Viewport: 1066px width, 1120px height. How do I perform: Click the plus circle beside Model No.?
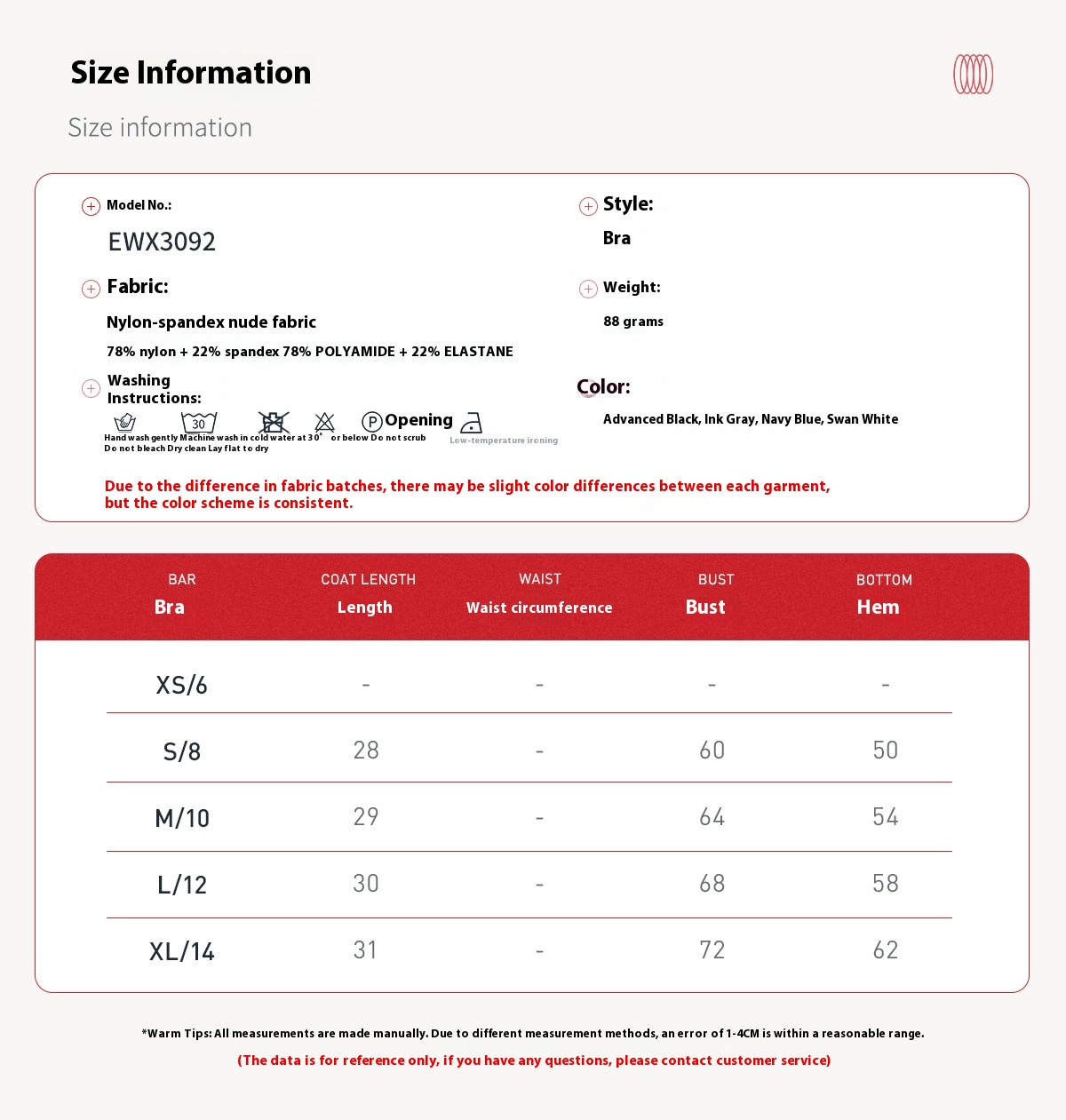point(91,207)
